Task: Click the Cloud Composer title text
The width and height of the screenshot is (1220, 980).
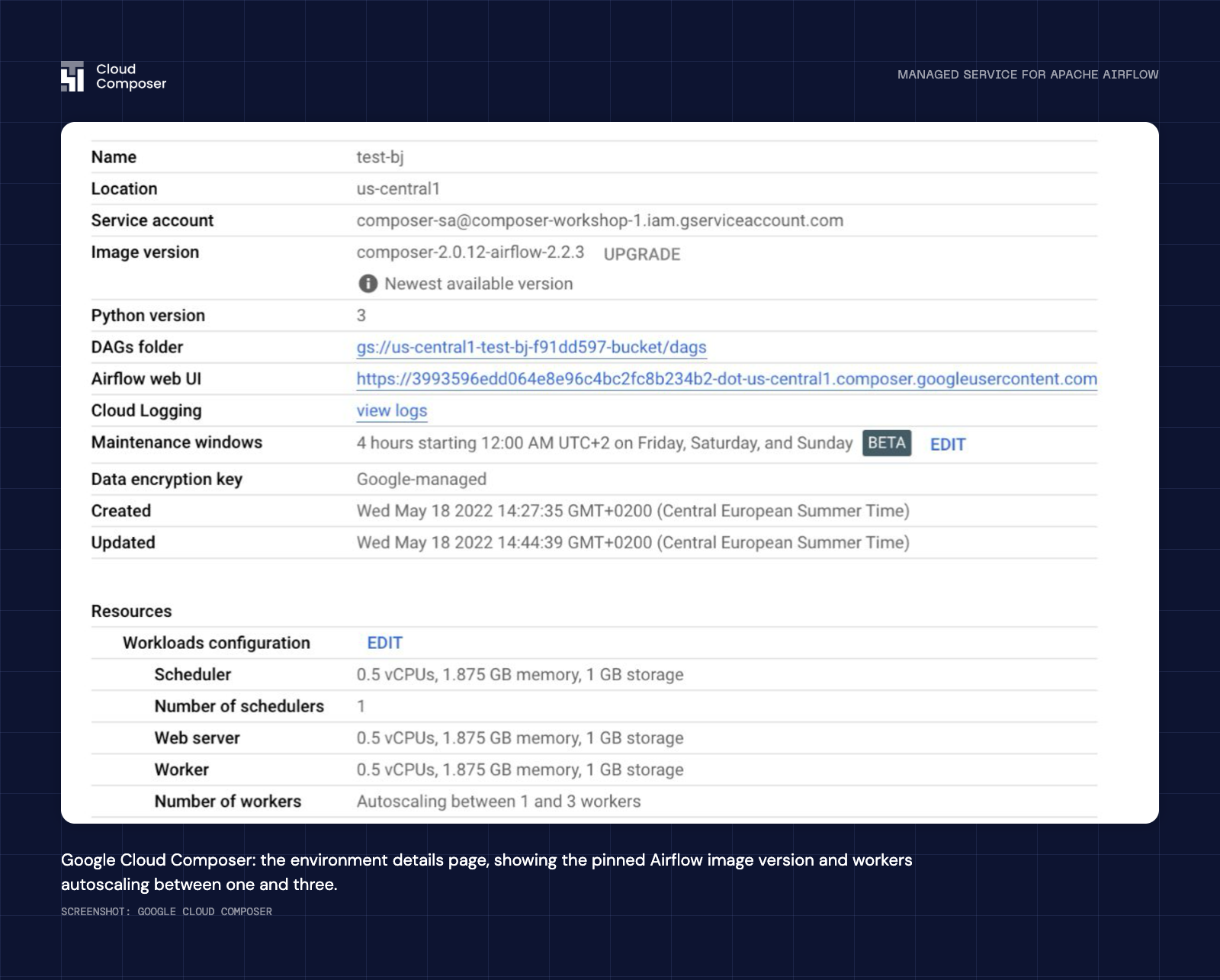Action: tap(131, 76)
